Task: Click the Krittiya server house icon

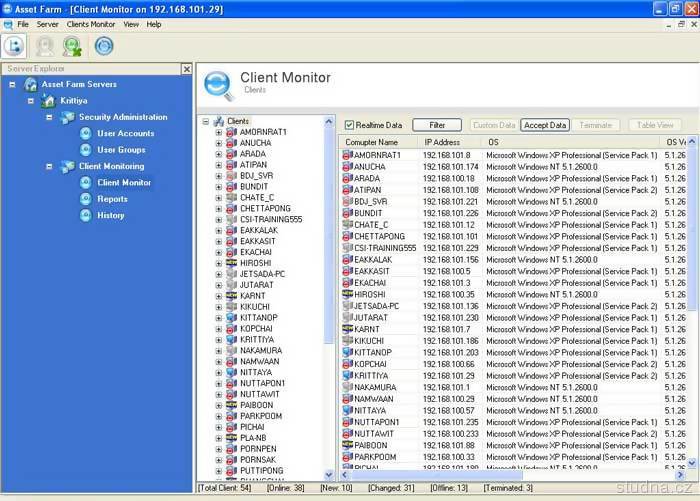Action: coord(48,101)
